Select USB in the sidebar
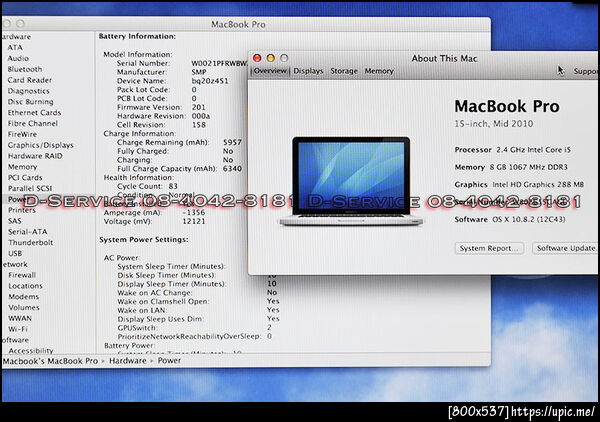600x422 pixels. coord(15,253)
